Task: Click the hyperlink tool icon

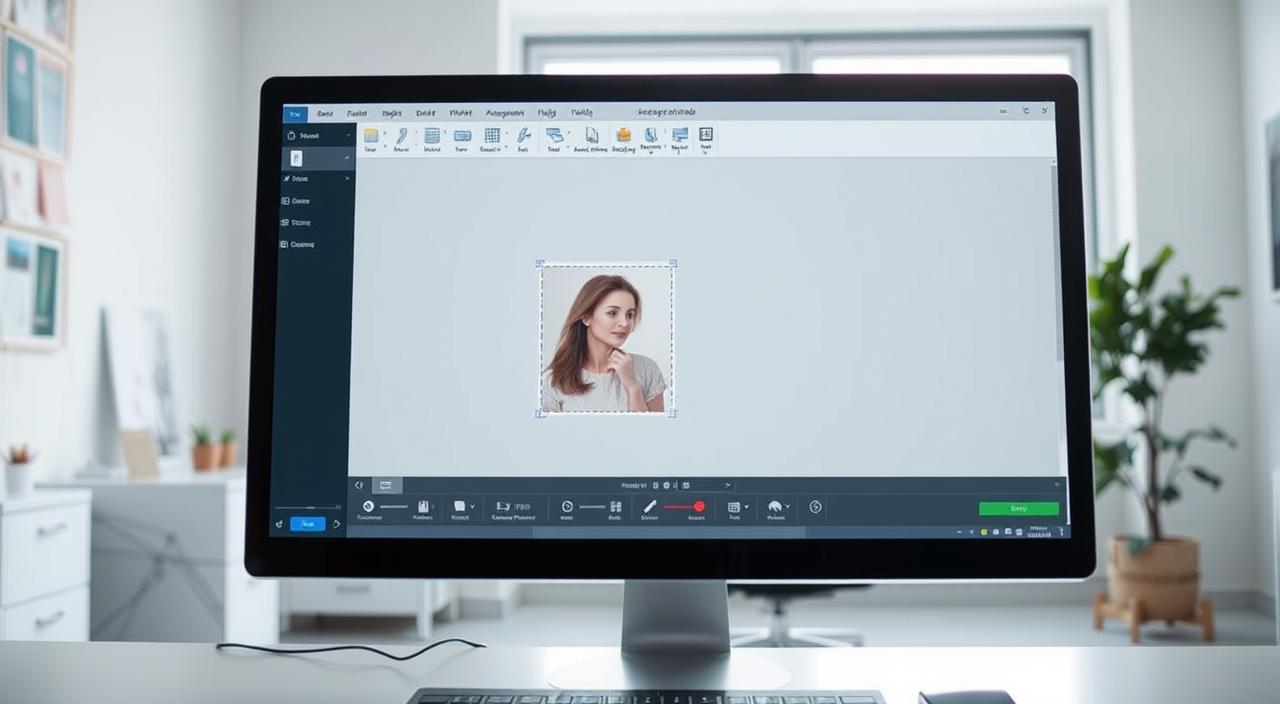Action: (522, 136)
